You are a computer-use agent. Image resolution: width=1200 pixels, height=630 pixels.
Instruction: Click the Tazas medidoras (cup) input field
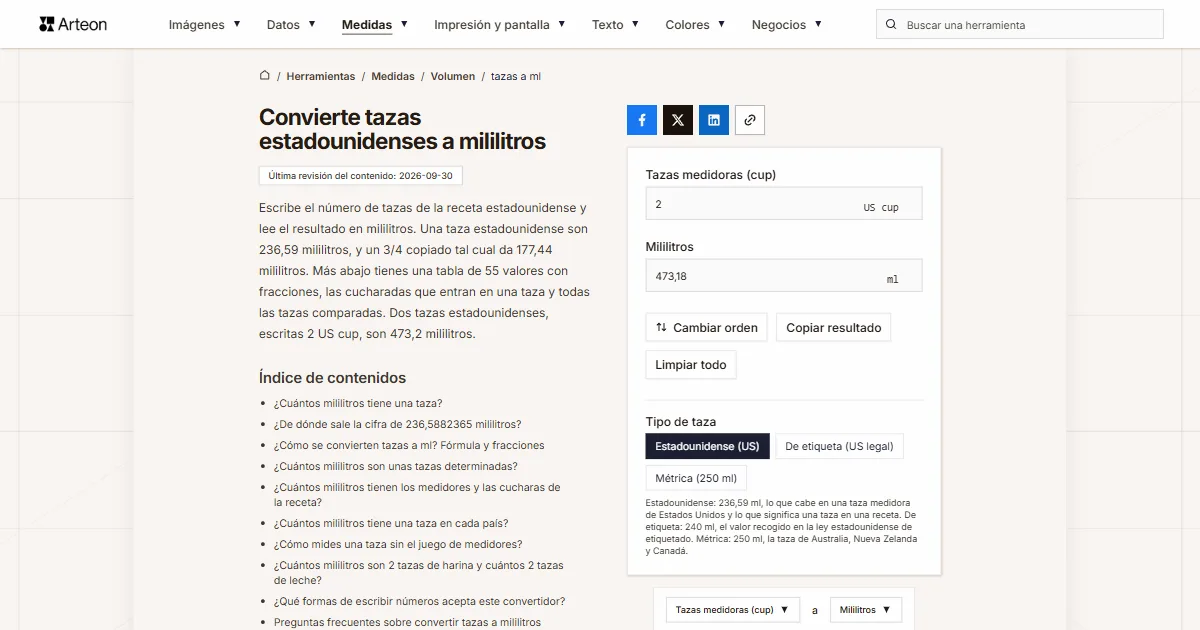coord(784,204)
